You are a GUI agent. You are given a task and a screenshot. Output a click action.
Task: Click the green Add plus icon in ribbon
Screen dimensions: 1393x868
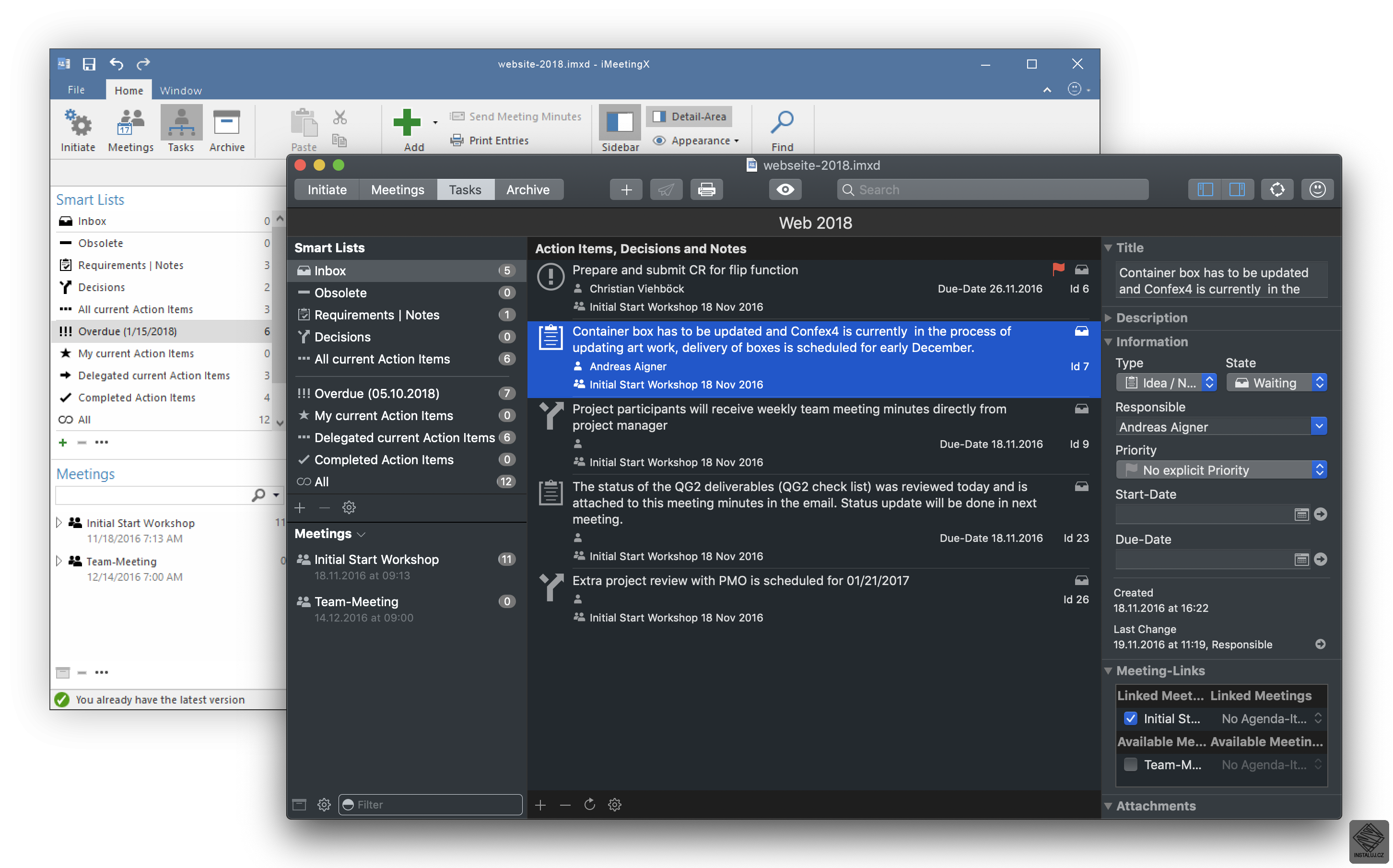point(407,122)
